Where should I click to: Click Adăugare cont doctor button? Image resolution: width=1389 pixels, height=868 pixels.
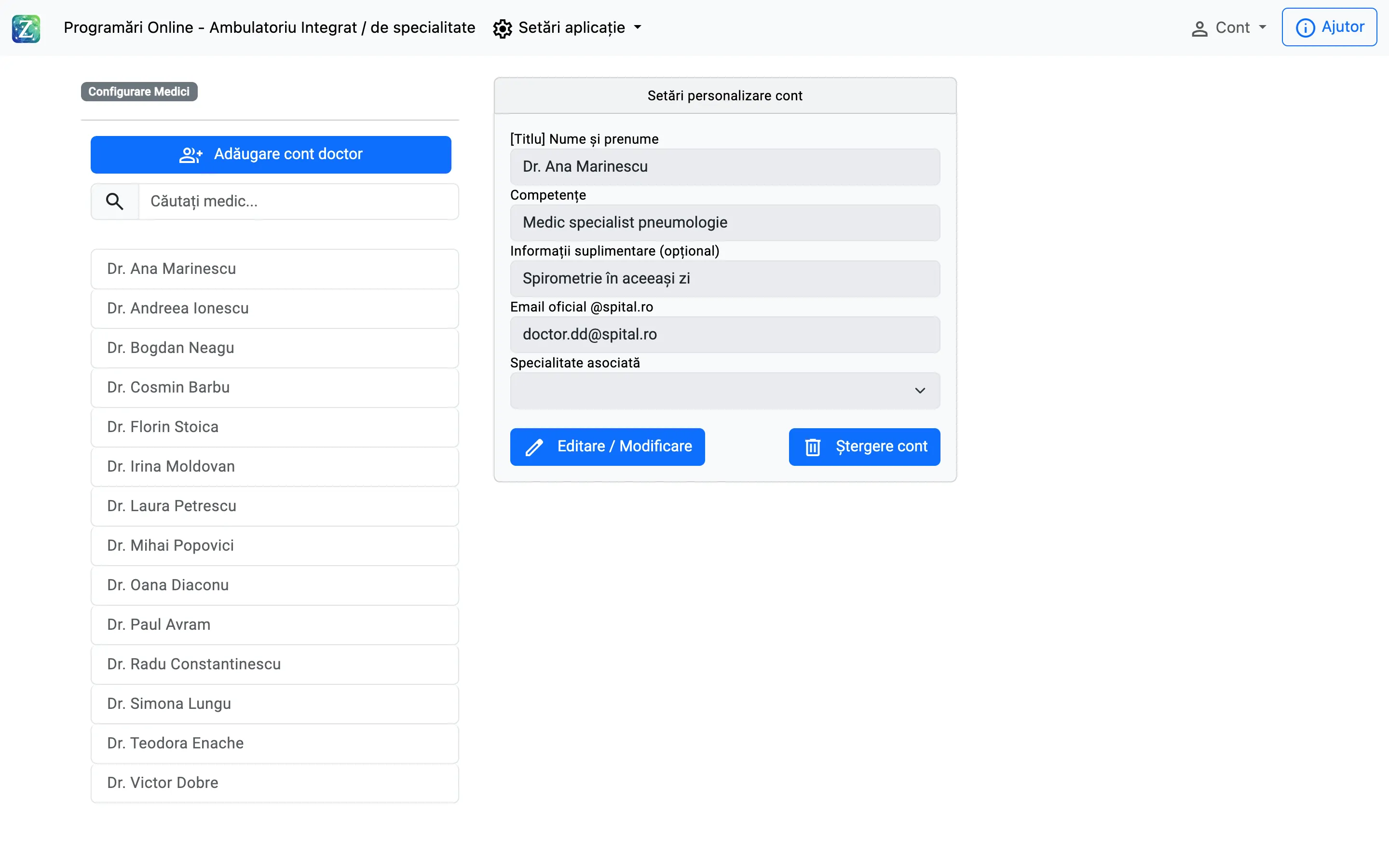tap(271, 154)
